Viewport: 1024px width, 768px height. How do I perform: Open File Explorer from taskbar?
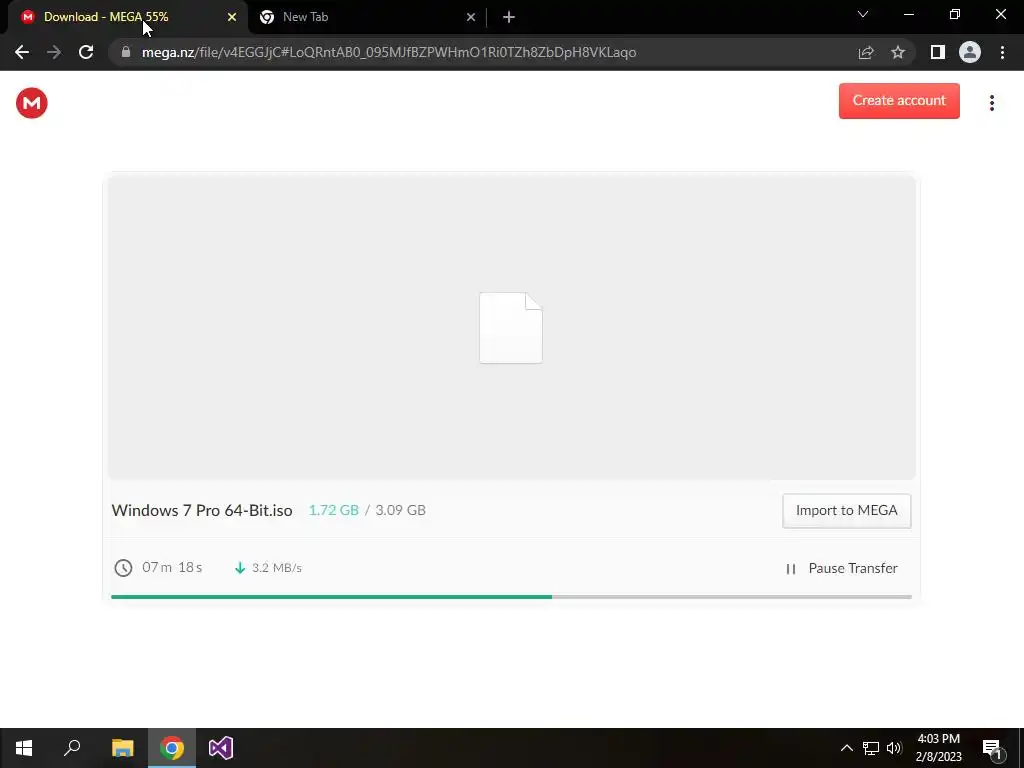(x=122, y=748)
